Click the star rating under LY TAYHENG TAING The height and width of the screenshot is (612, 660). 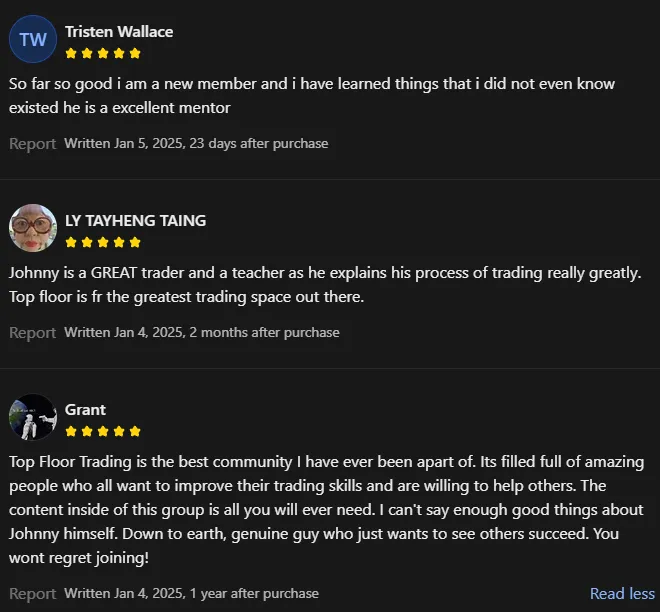103,242
